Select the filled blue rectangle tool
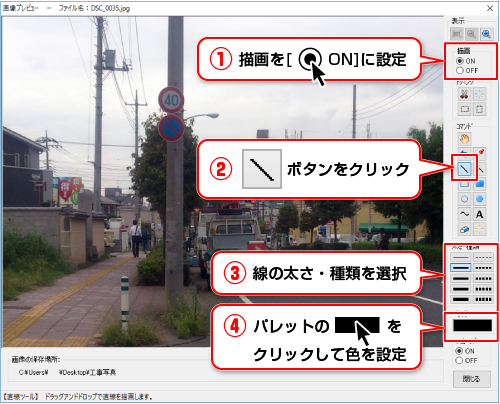 pyautogui.click(x=479, y=184)
